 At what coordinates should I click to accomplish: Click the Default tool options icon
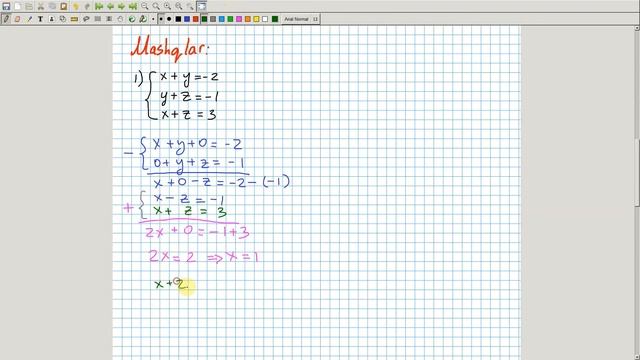point(131,19)
